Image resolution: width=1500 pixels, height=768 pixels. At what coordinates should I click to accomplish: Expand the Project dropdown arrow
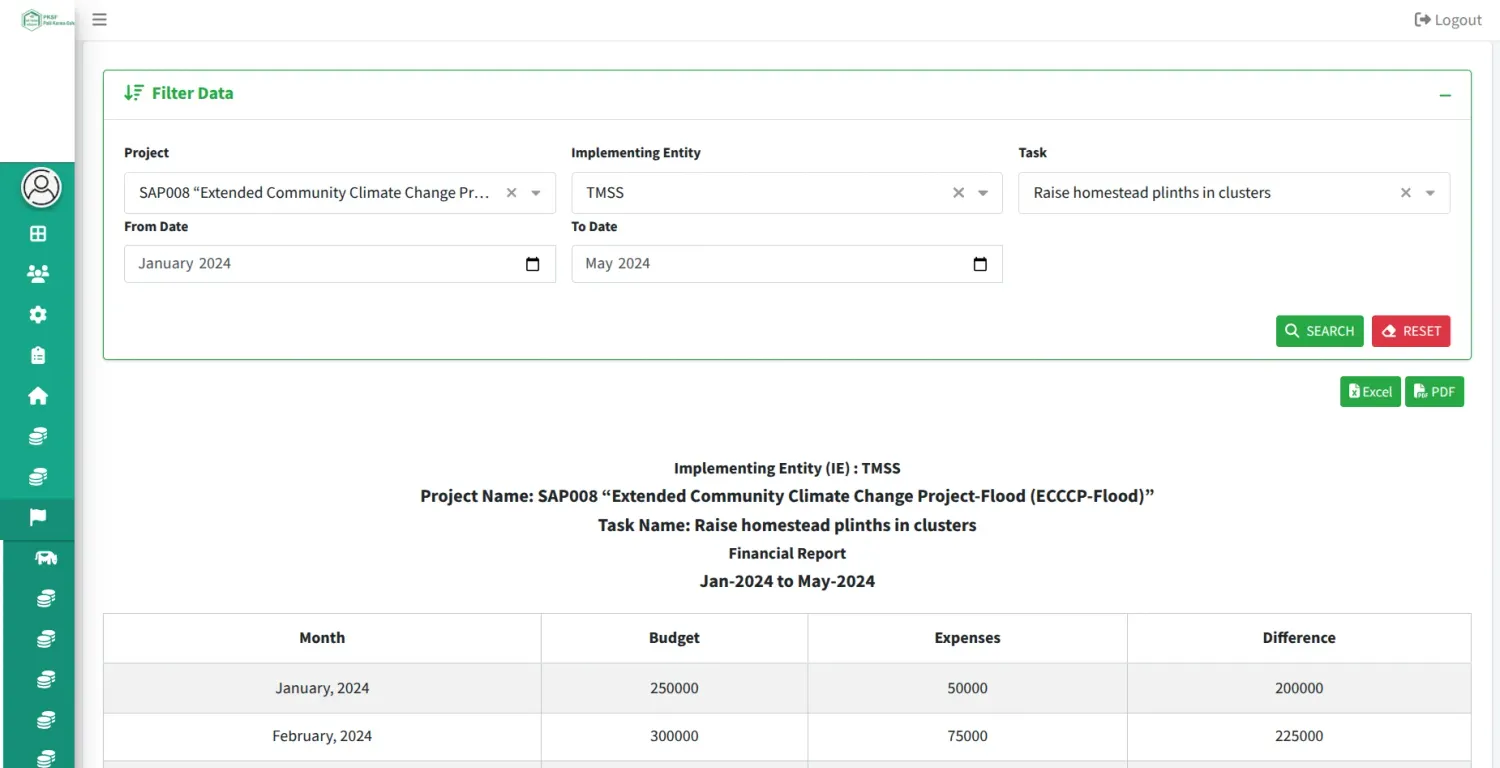[x=536, y=193]
